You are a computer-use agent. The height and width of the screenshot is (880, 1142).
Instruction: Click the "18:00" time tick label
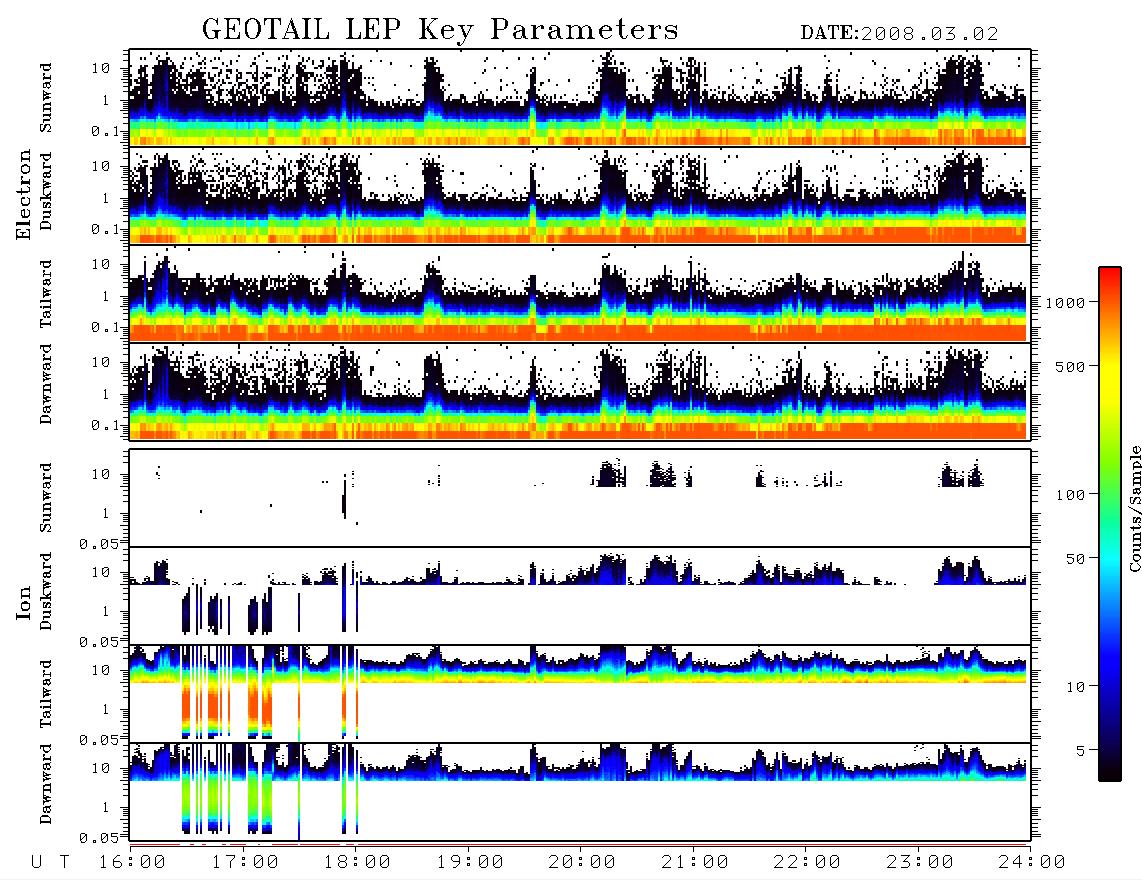(357, 863)
